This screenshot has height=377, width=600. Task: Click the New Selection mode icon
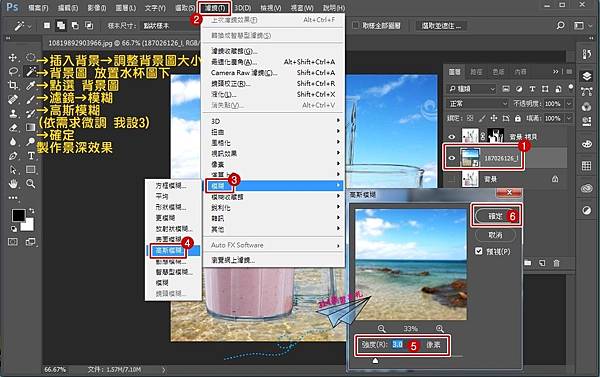[x=47, y=26]
